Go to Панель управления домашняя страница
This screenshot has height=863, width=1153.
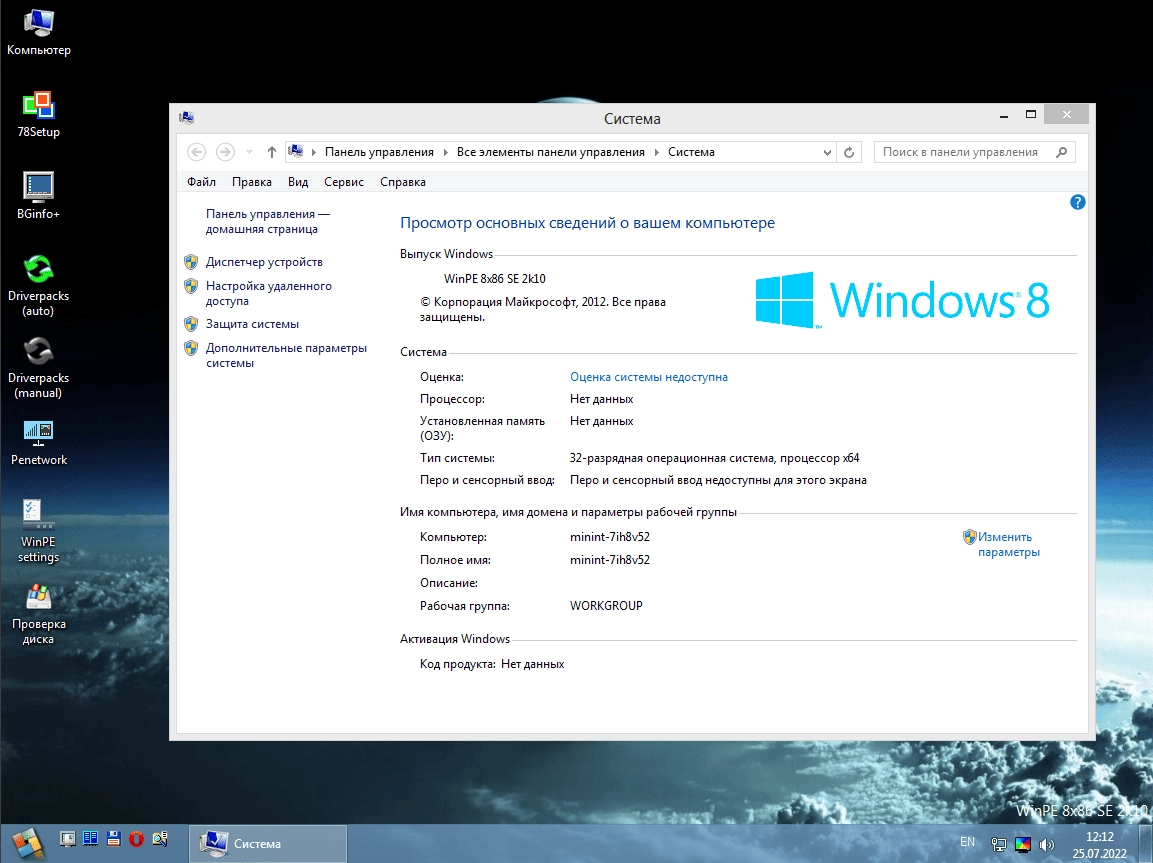click(x=268, y=221)
